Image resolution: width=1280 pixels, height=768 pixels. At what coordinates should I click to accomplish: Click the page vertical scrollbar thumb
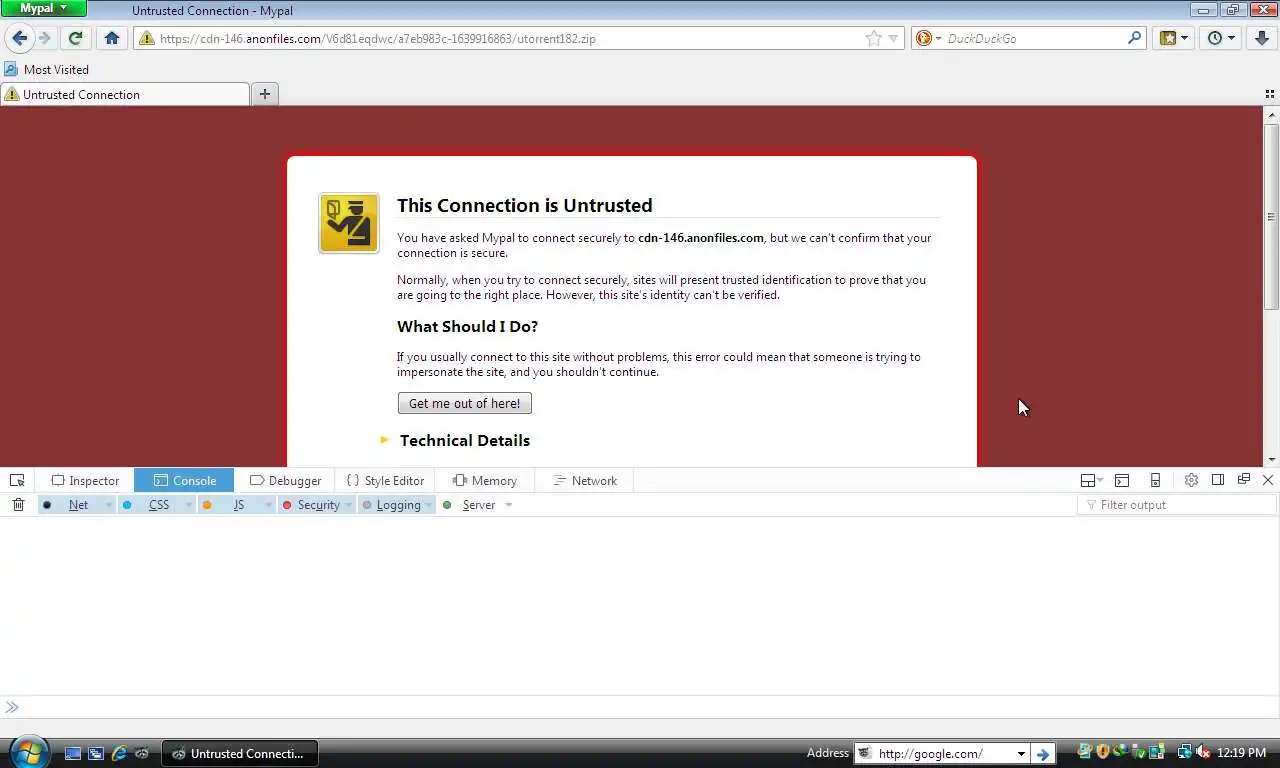(x=1272, y=215)
